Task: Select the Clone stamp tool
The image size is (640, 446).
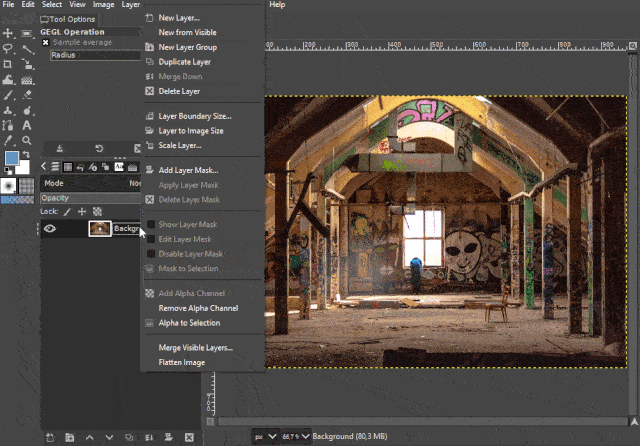Action: (8, 111)
